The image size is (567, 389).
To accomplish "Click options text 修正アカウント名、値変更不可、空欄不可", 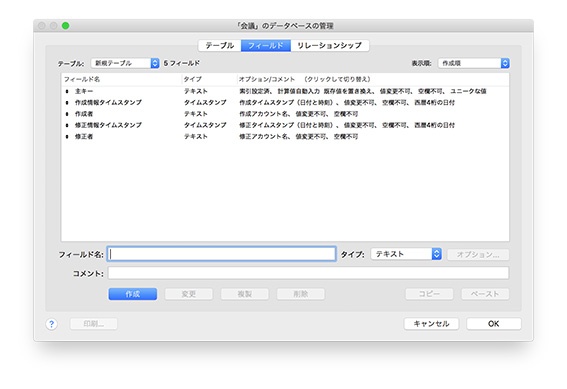I will 299,137.
